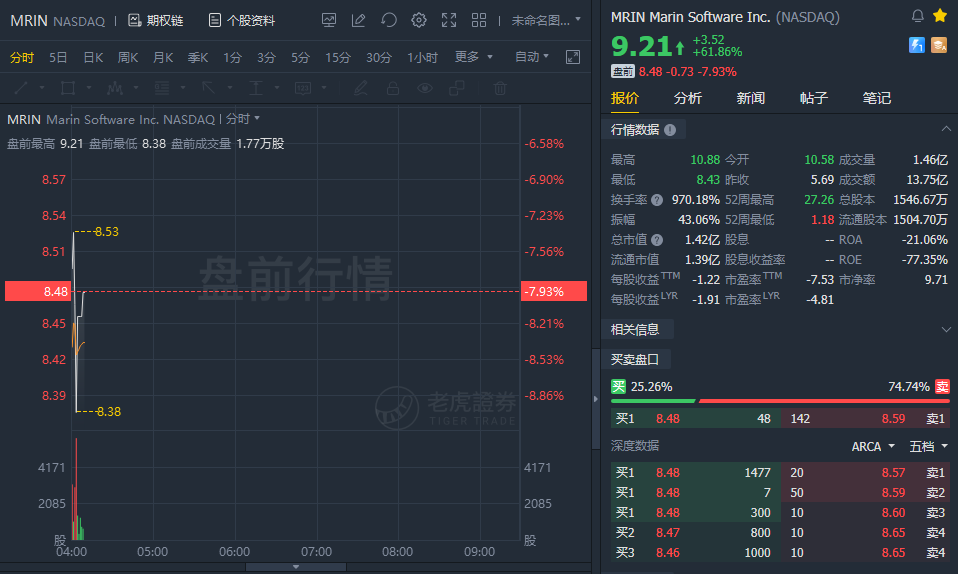Image resolution: width=958 pixels, height=574 pixels.
Task: Open the 五档 depth levels dropdown
Action: click(x=929, y=447)
